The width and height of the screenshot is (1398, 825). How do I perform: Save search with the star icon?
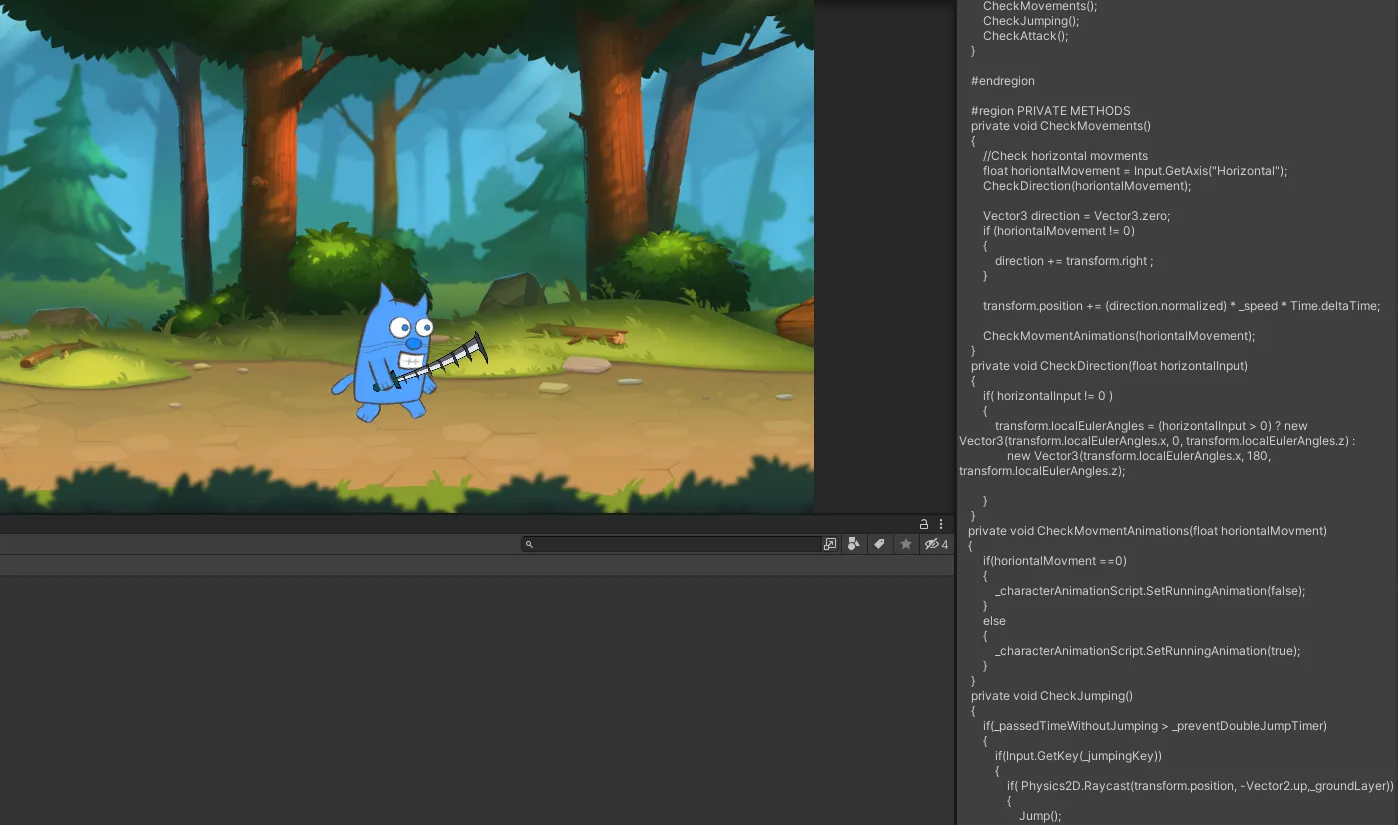click(x=906, y=544)
